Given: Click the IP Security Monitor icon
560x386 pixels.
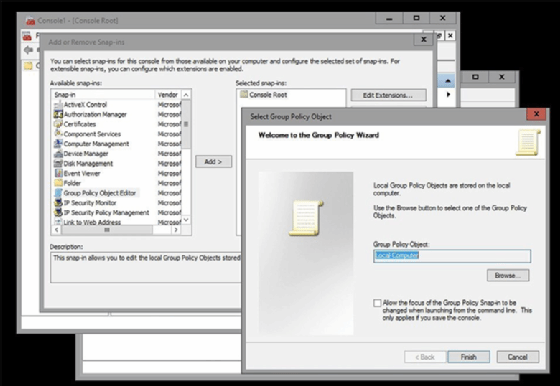Looking at the screenshot, I should (58, 202).
